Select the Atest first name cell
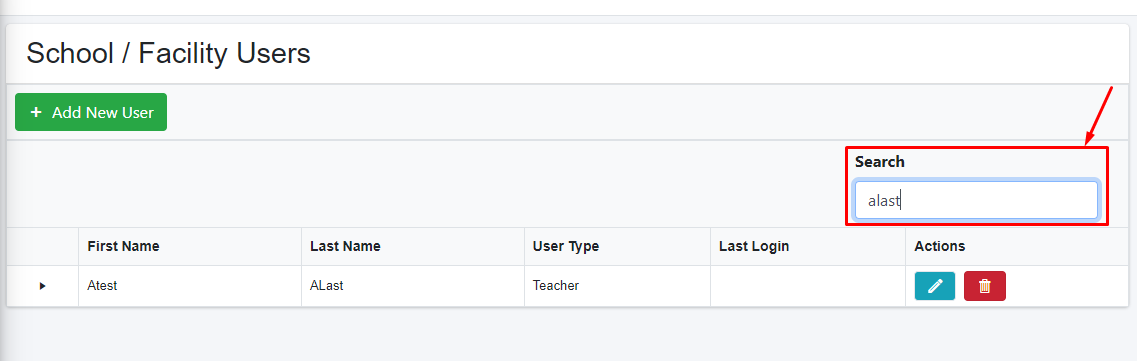This screenshot has width=1137, height=361. (x=190, y=286)
